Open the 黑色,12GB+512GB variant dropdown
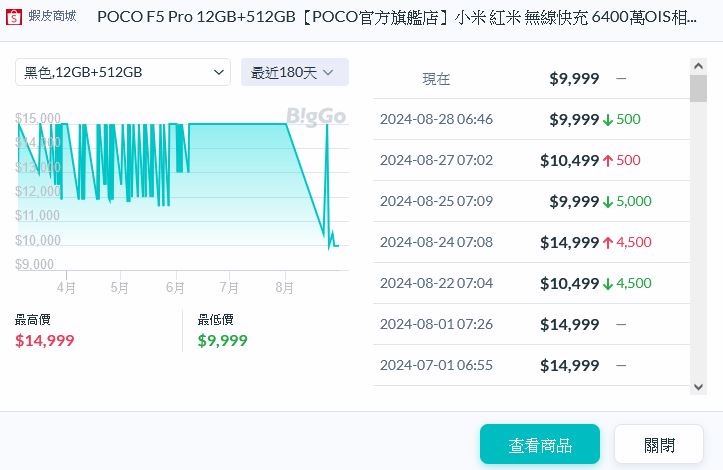 (124, 72)
